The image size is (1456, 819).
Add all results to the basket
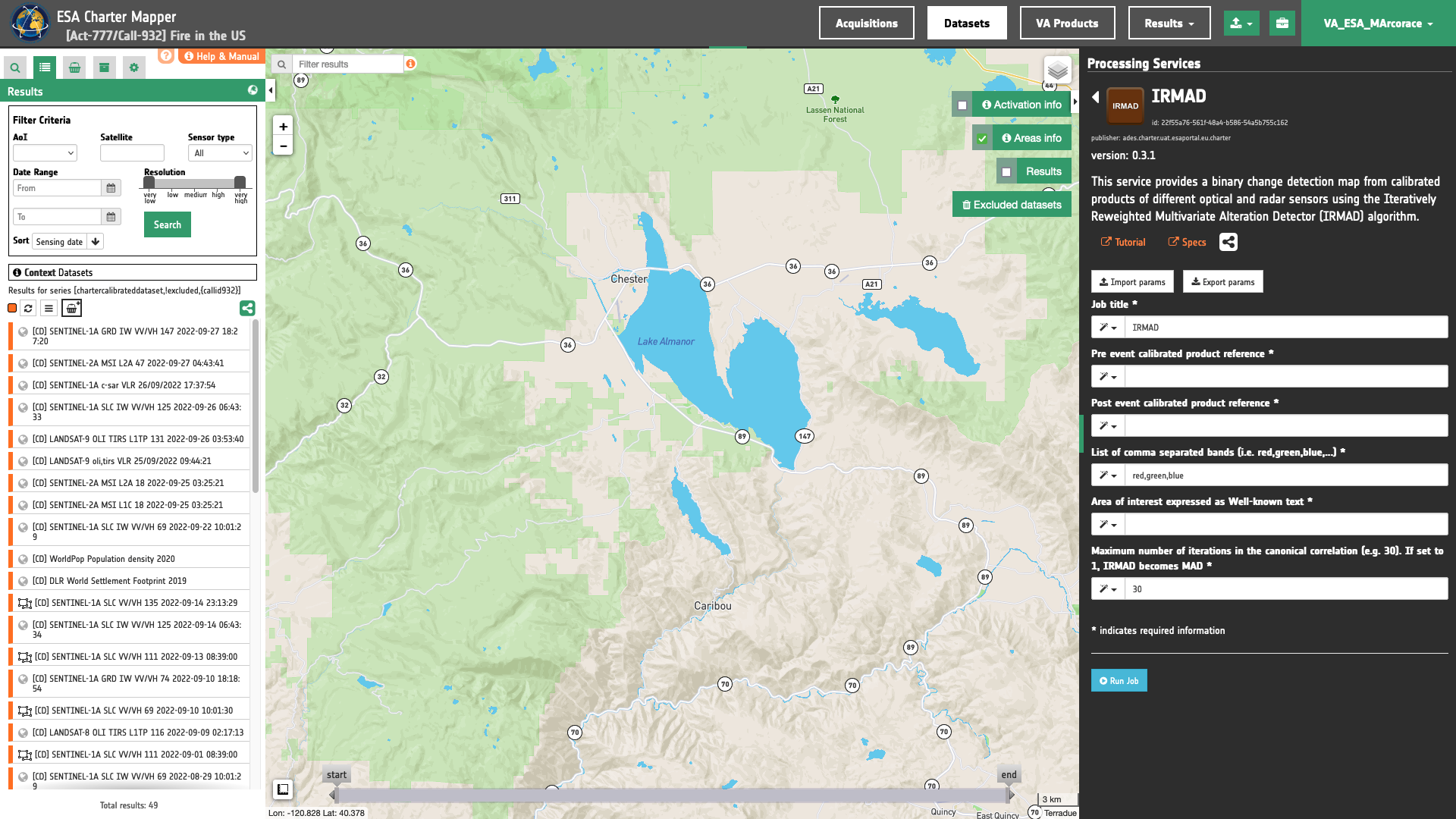click(71, 308)
